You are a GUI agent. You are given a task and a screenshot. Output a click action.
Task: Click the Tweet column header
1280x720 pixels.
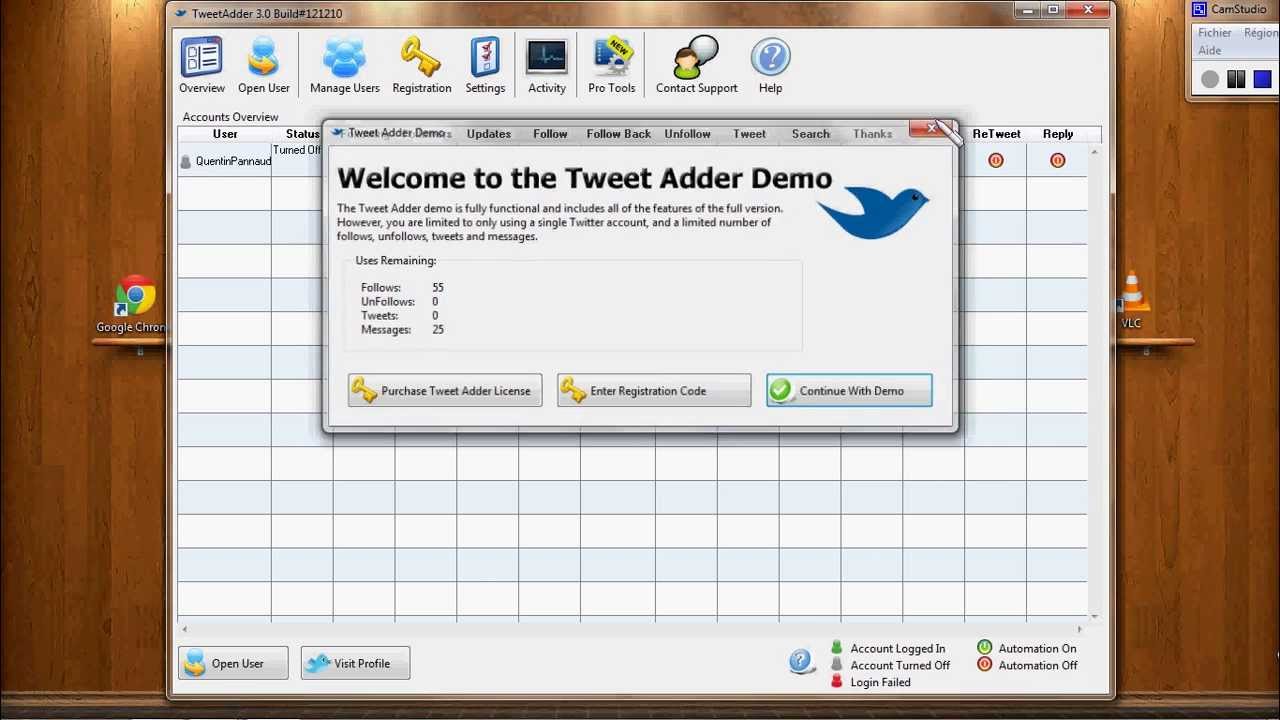[x=749, y=134]
